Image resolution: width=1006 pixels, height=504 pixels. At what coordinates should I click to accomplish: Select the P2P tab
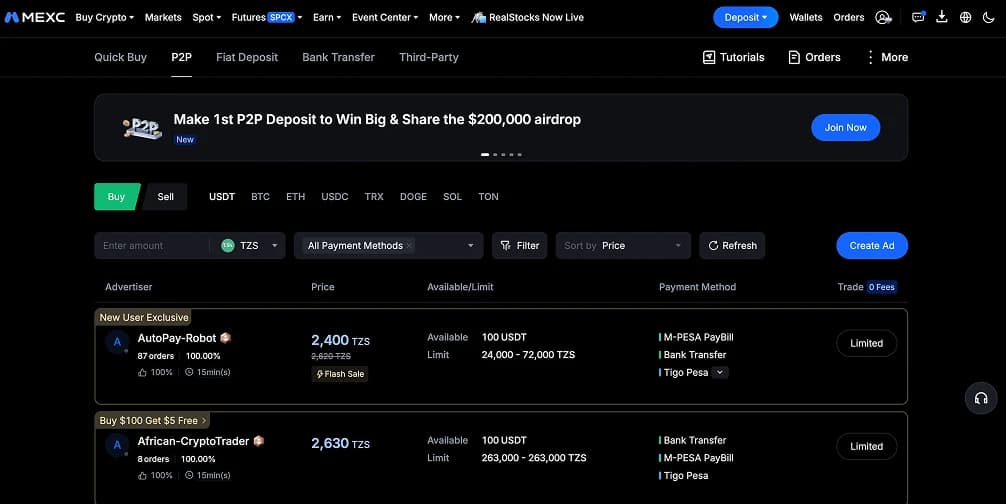(182, 57)
